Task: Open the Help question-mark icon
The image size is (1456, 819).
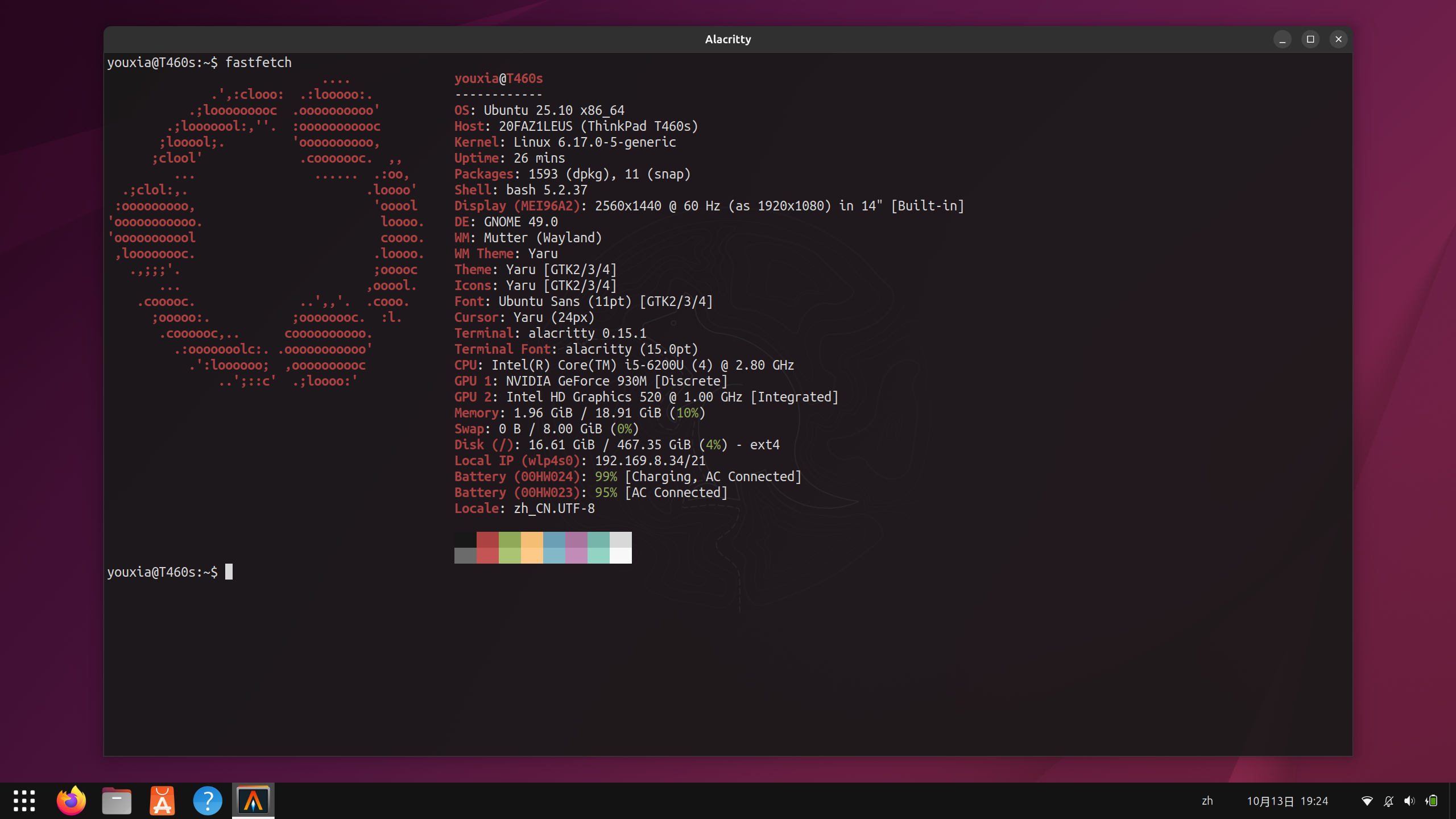Action: pos(208,801)
